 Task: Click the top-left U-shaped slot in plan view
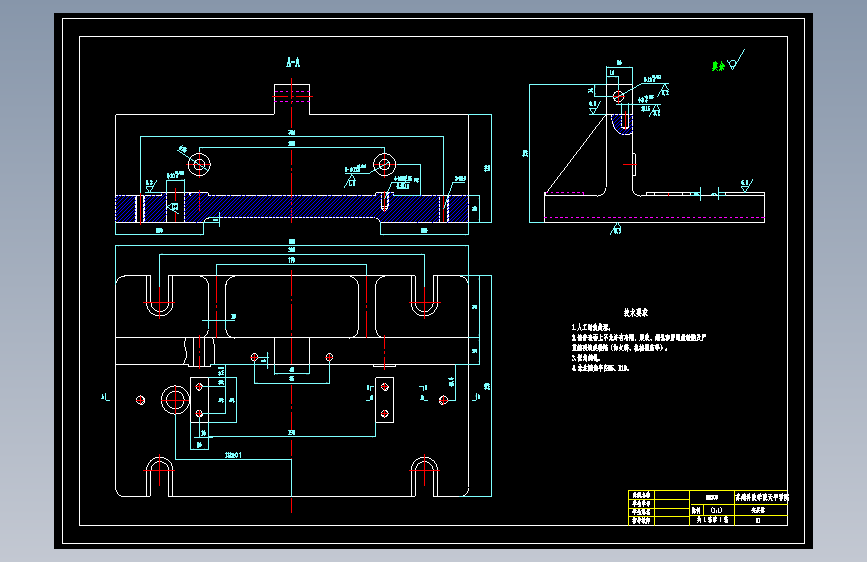click(159, 296)
